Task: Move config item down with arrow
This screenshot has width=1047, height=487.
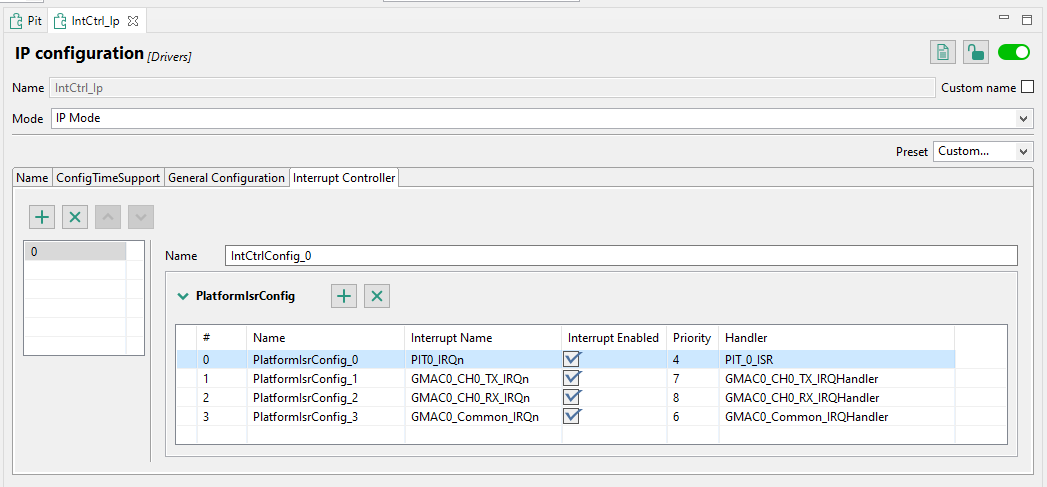Action: (x=141, y=217)
